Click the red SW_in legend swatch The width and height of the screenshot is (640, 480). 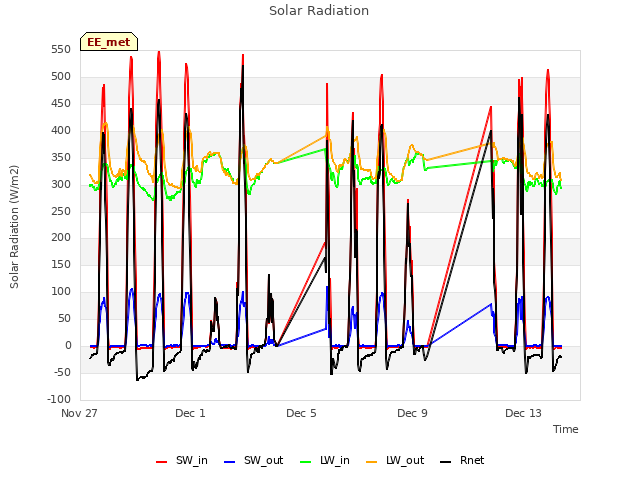(162, 462)
